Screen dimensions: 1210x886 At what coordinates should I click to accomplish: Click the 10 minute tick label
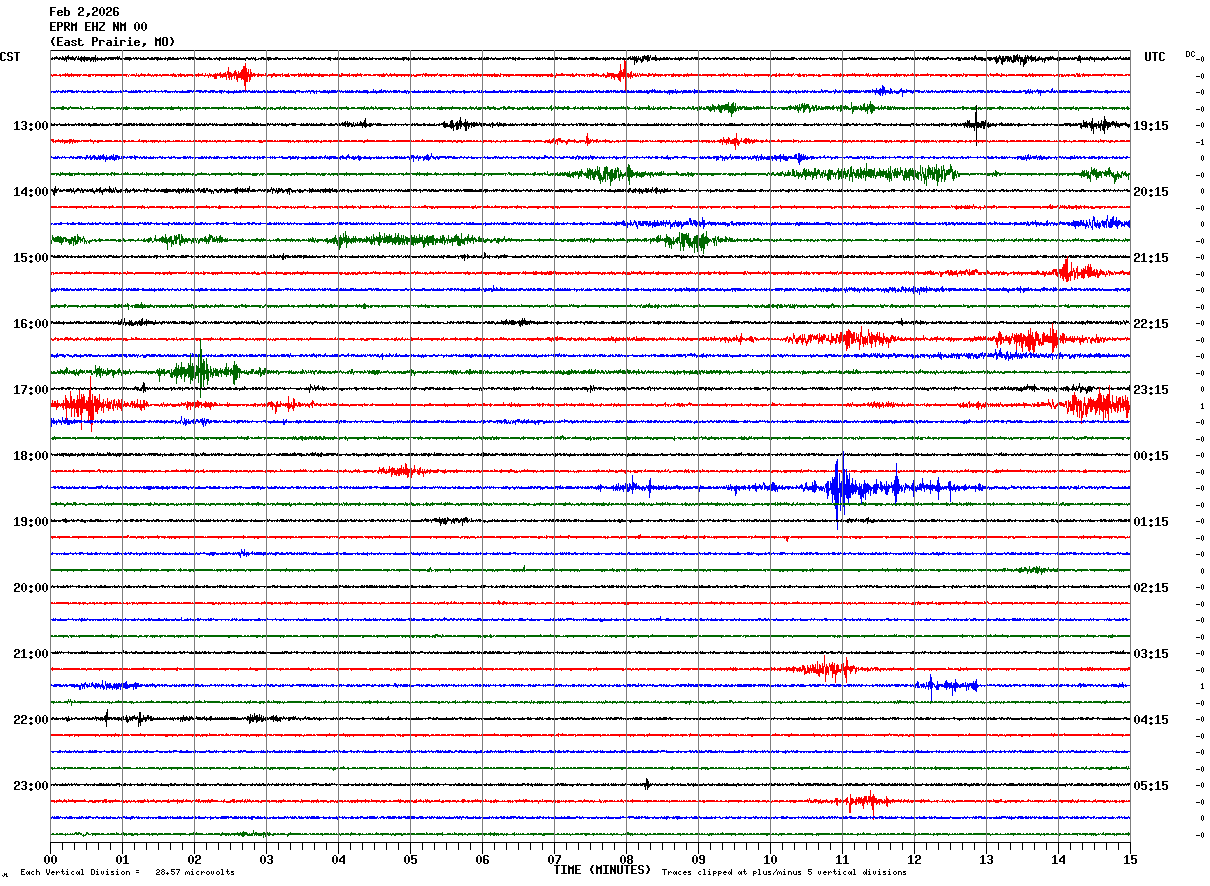(x=770, y=859)
